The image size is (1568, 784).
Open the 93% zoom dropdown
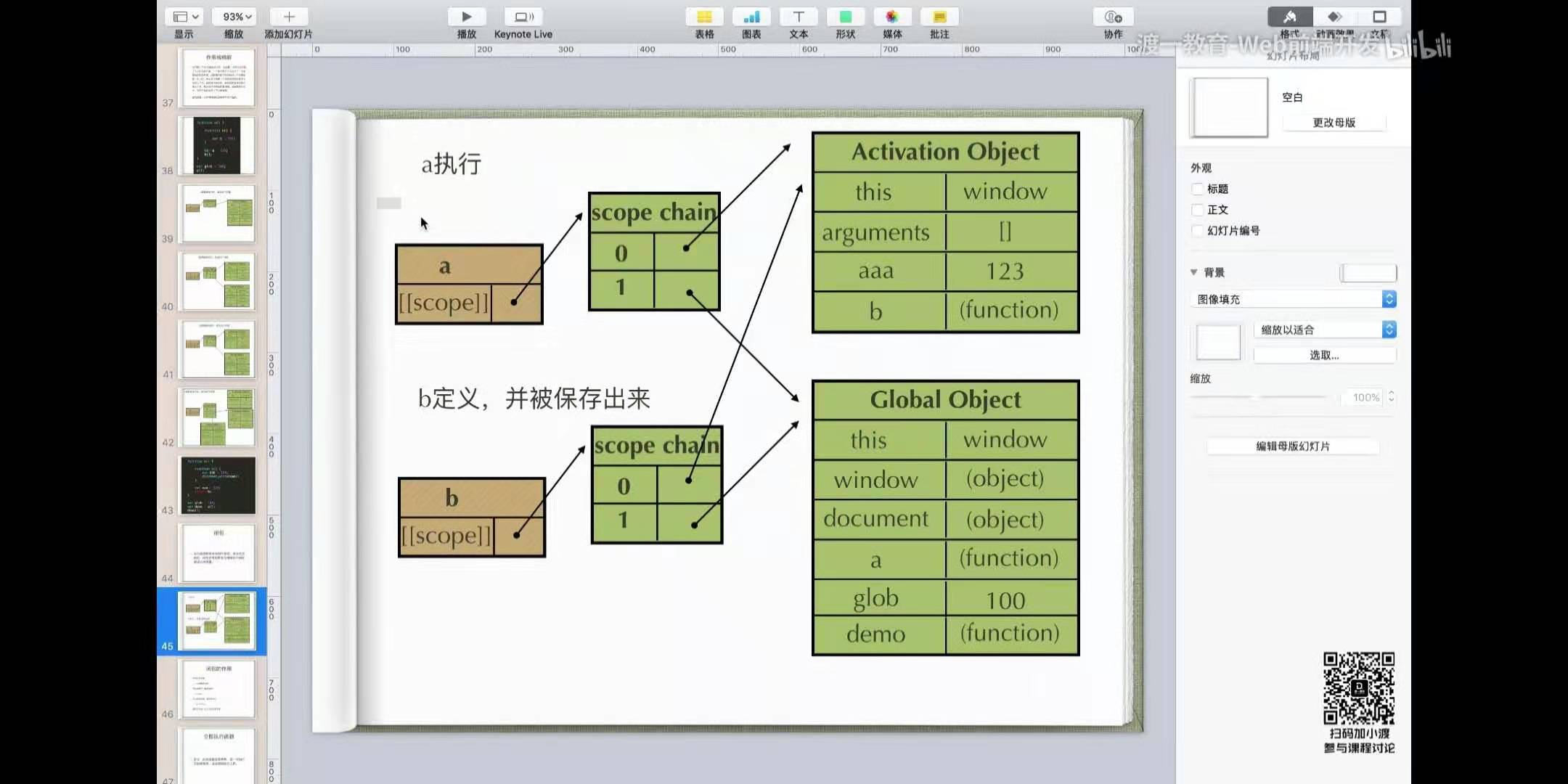point(237,17)
